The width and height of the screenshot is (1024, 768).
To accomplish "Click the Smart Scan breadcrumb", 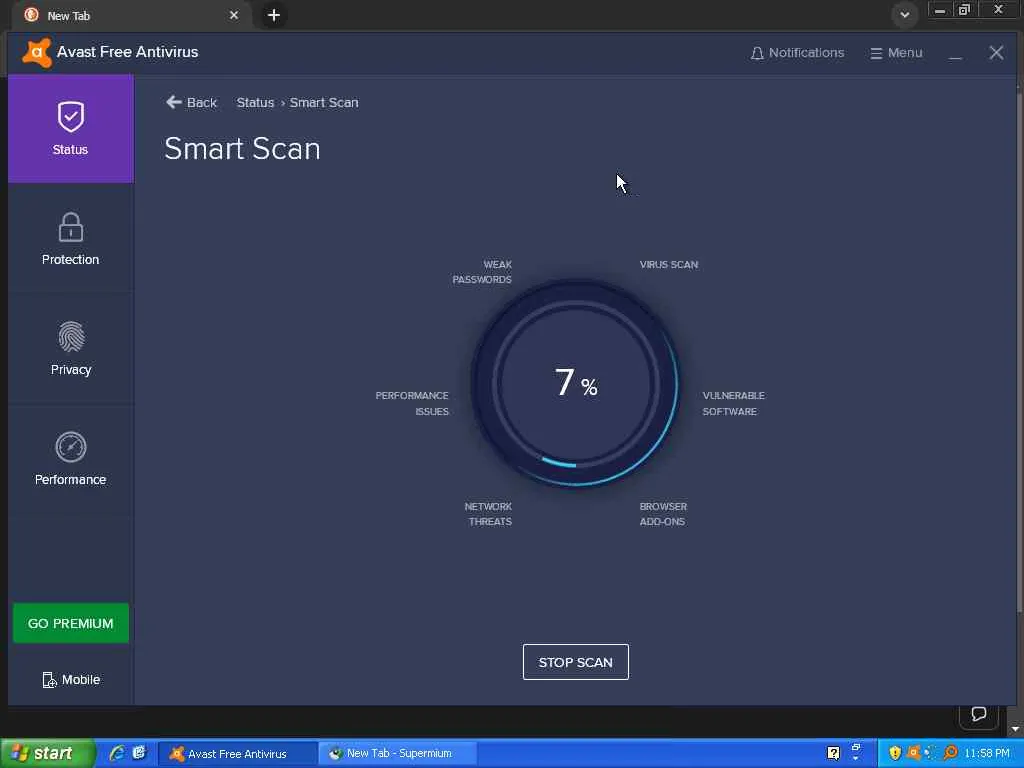I will (x=324, y=103).
